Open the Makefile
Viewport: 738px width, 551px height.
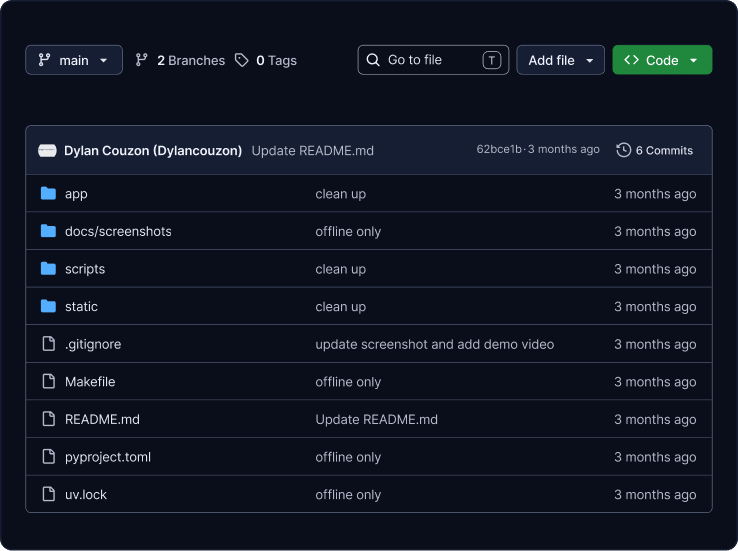pos(90,382)
